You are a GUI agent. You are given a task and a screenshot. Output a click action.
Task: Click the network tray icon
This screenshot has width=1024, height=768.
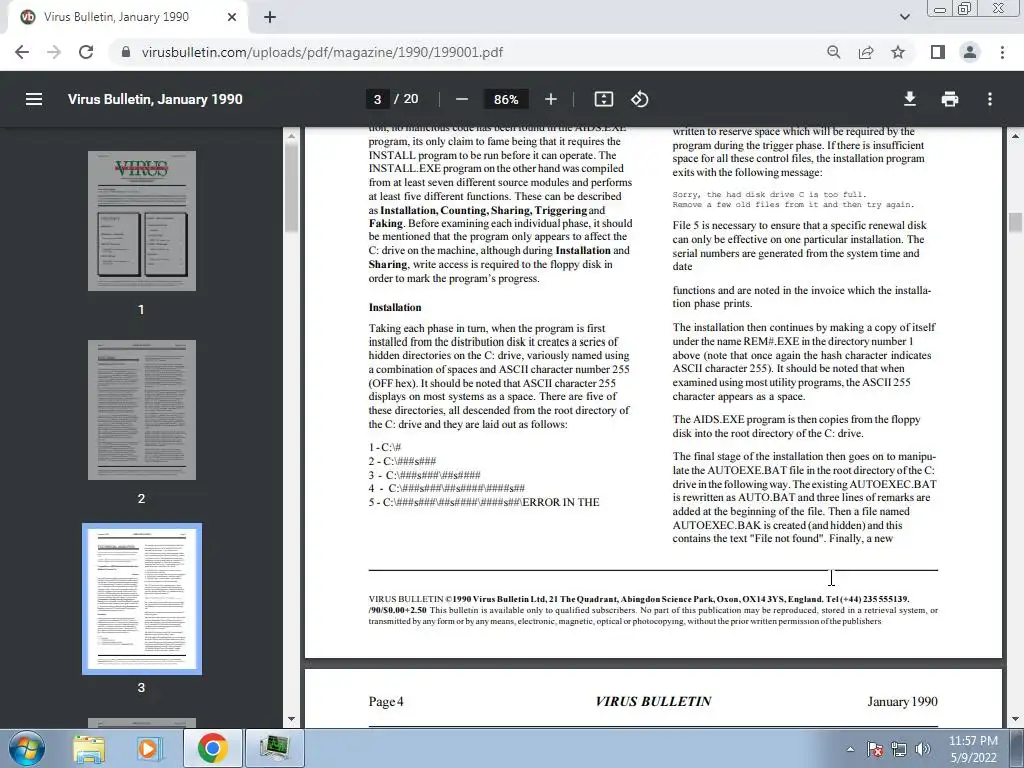click(899, 749)
